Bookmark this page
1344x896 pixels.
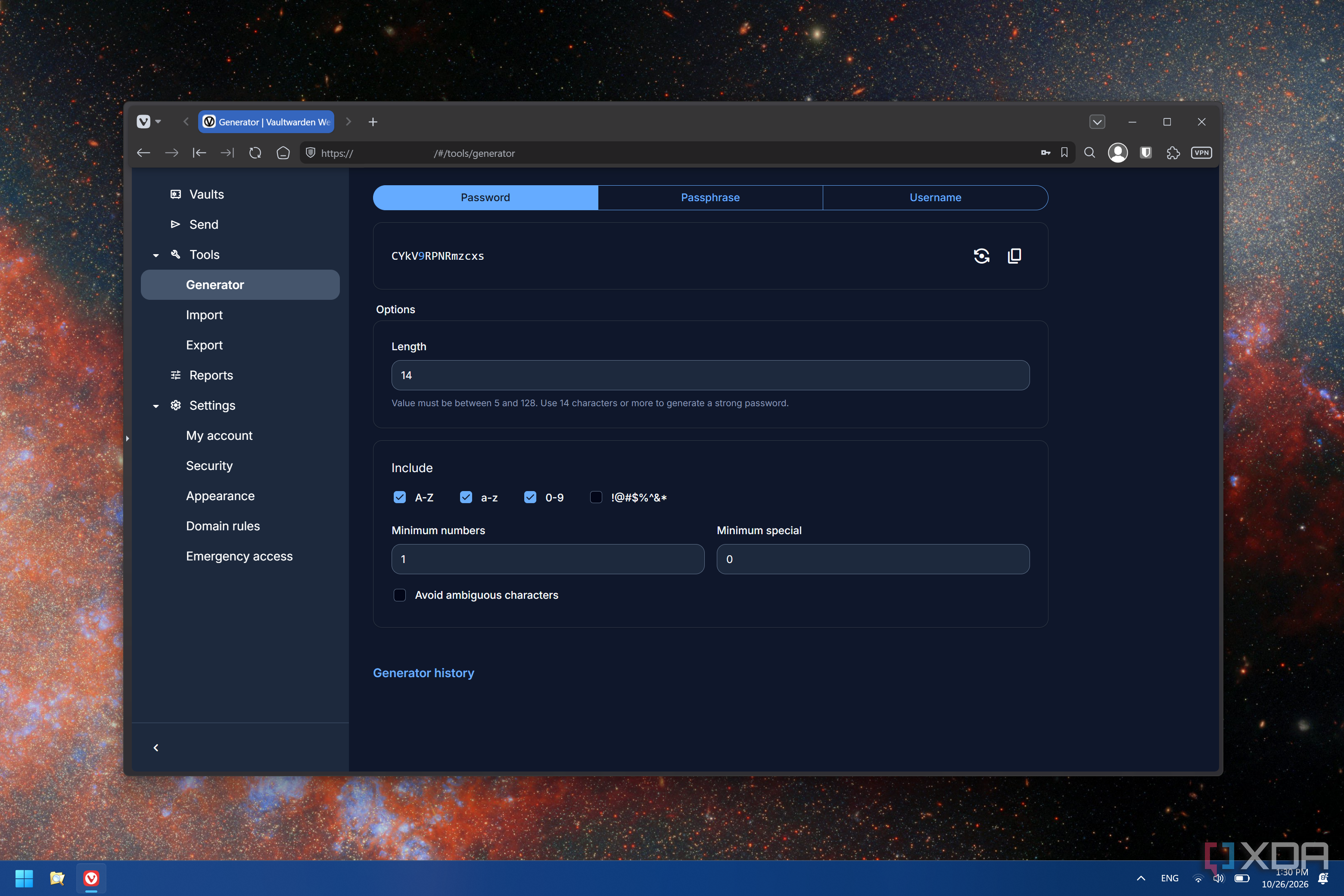(x=1064, y=153)
